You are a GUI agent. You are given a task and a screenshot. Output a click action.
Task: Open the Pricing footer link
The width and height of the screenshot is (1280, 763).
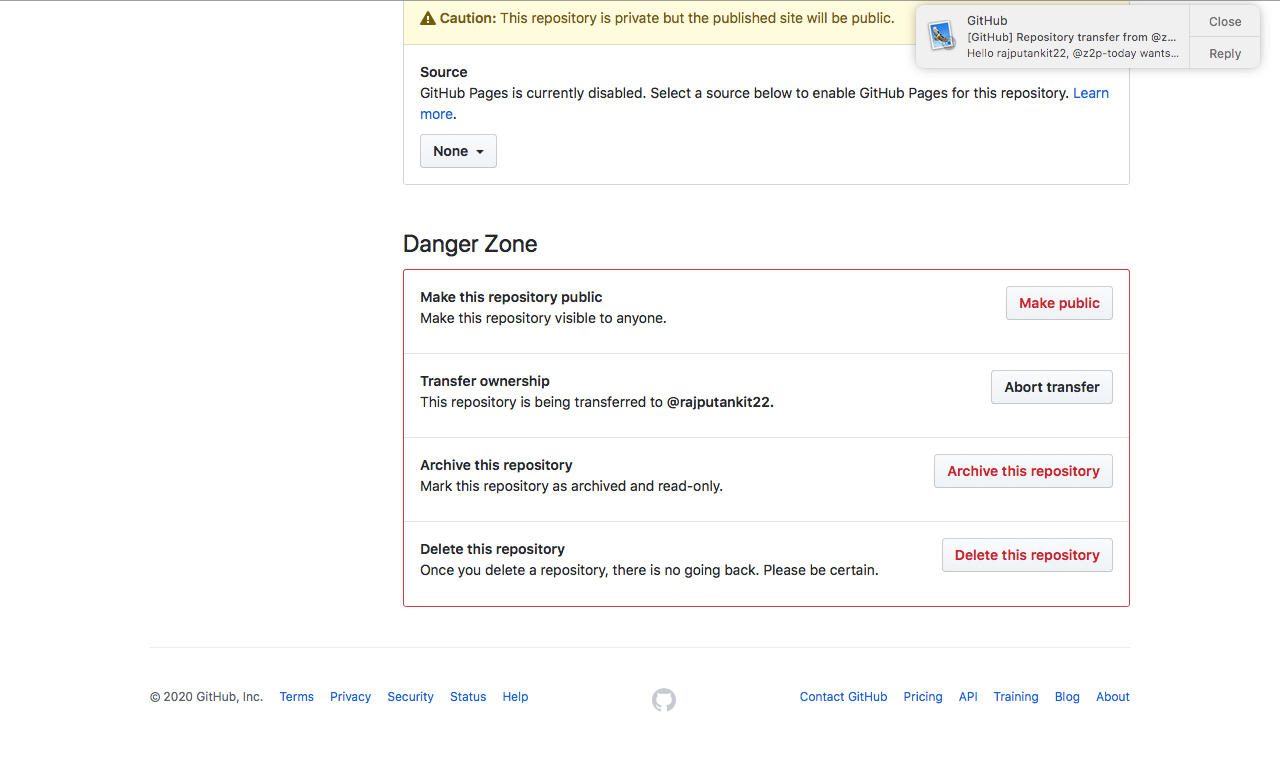tap(923, 697)
